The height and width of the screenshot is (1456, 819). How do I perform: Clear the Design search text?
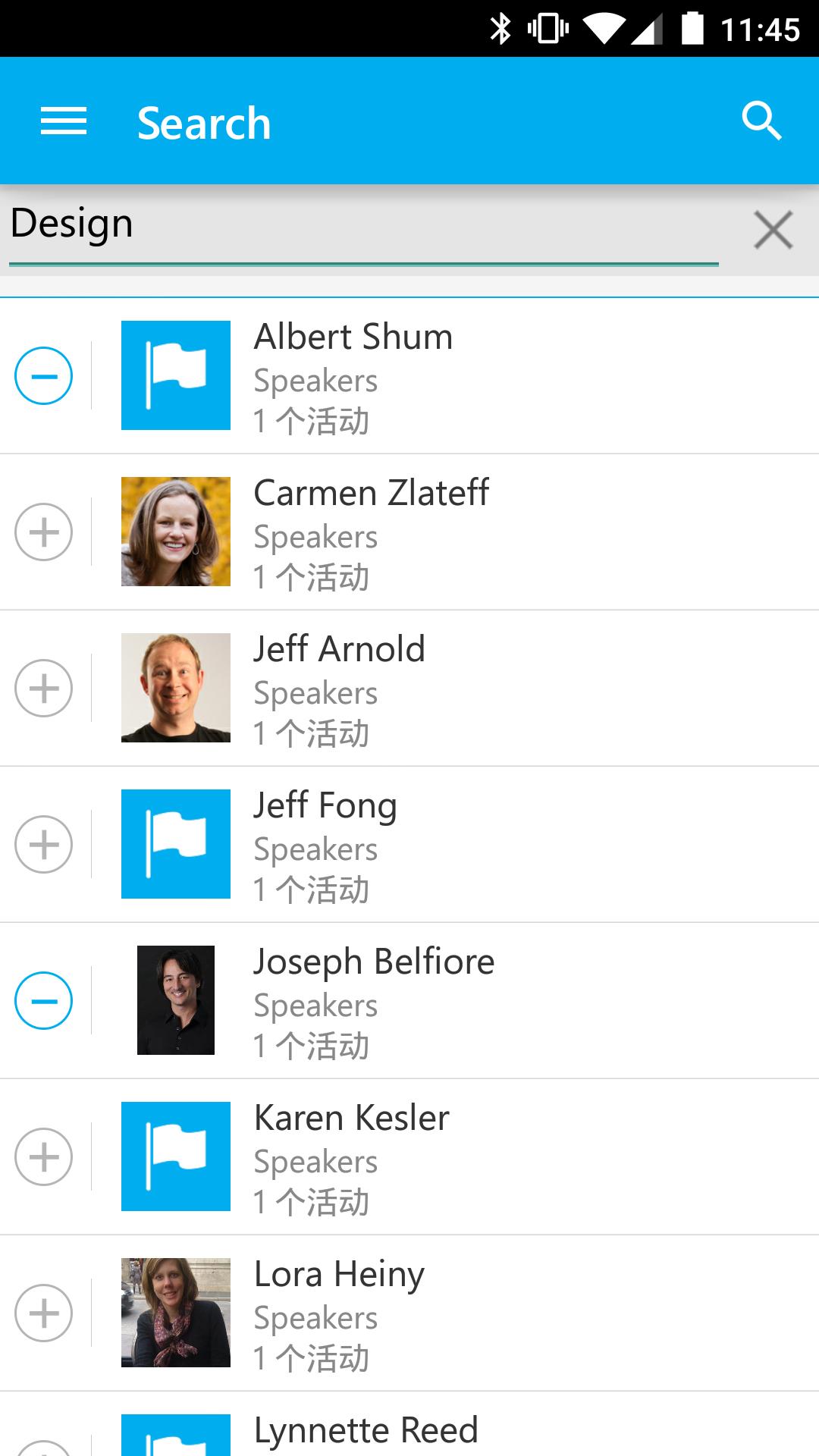tap(773, 230)
